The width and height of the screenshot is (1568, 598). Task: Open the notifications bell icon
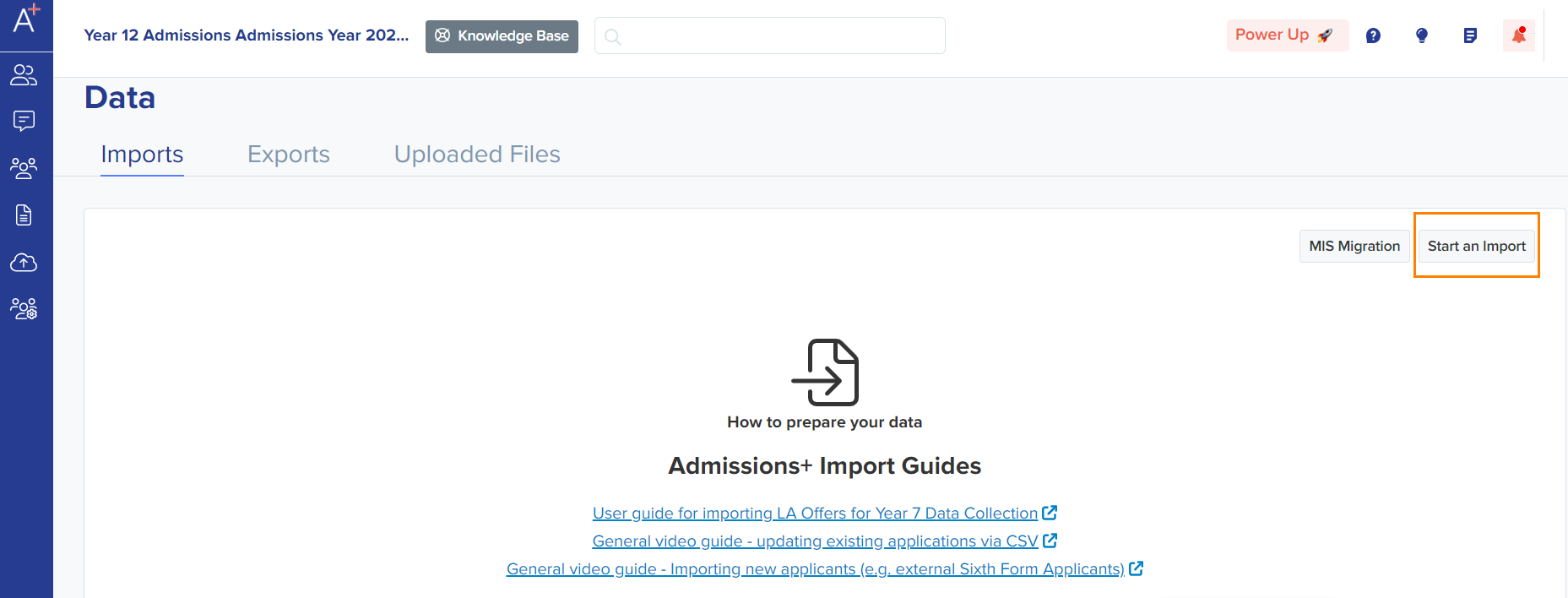[x=1519, y=35]
